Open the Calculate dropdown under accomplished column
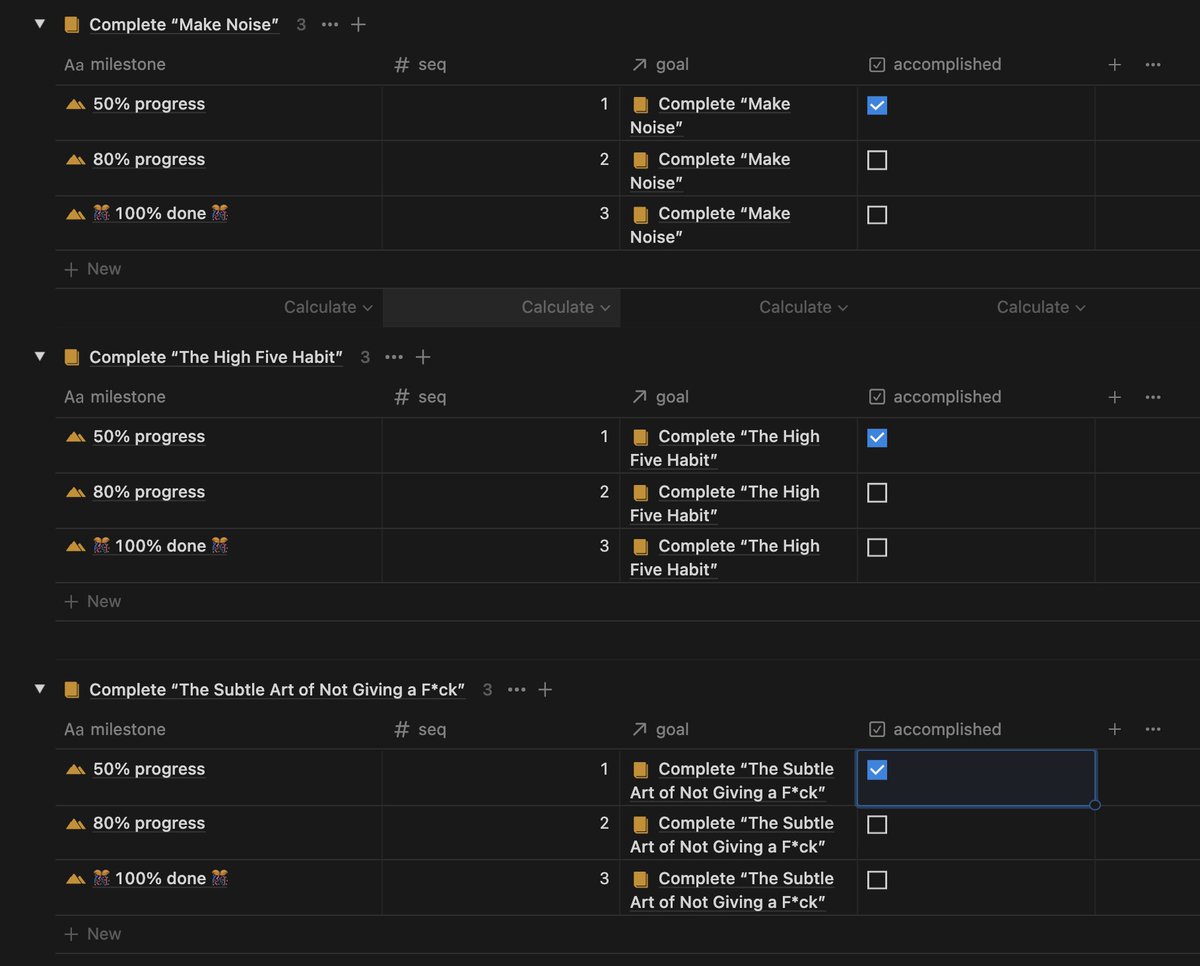 pyautogui.click(x=1041, y=307)
